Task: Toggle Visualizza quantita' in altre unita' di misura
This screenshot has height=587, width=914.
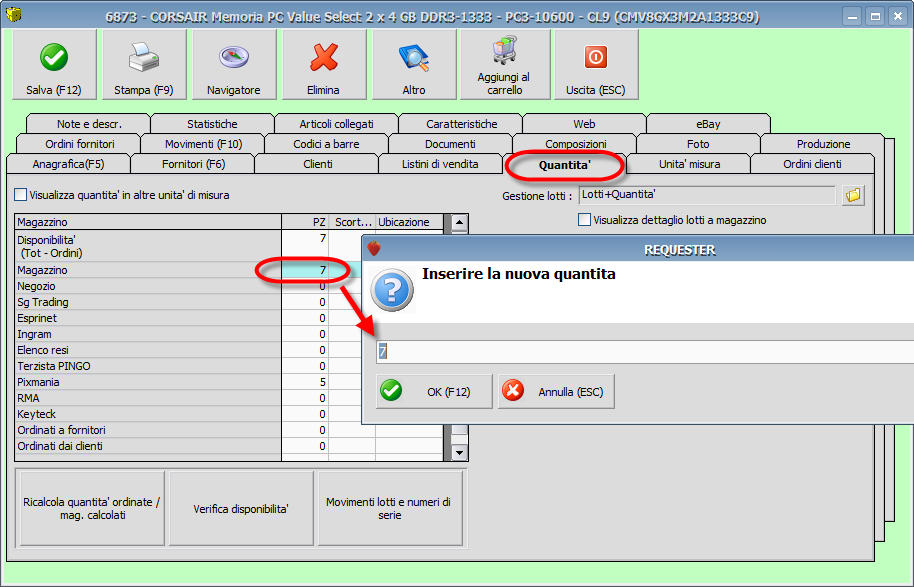Action: (20, 195)
